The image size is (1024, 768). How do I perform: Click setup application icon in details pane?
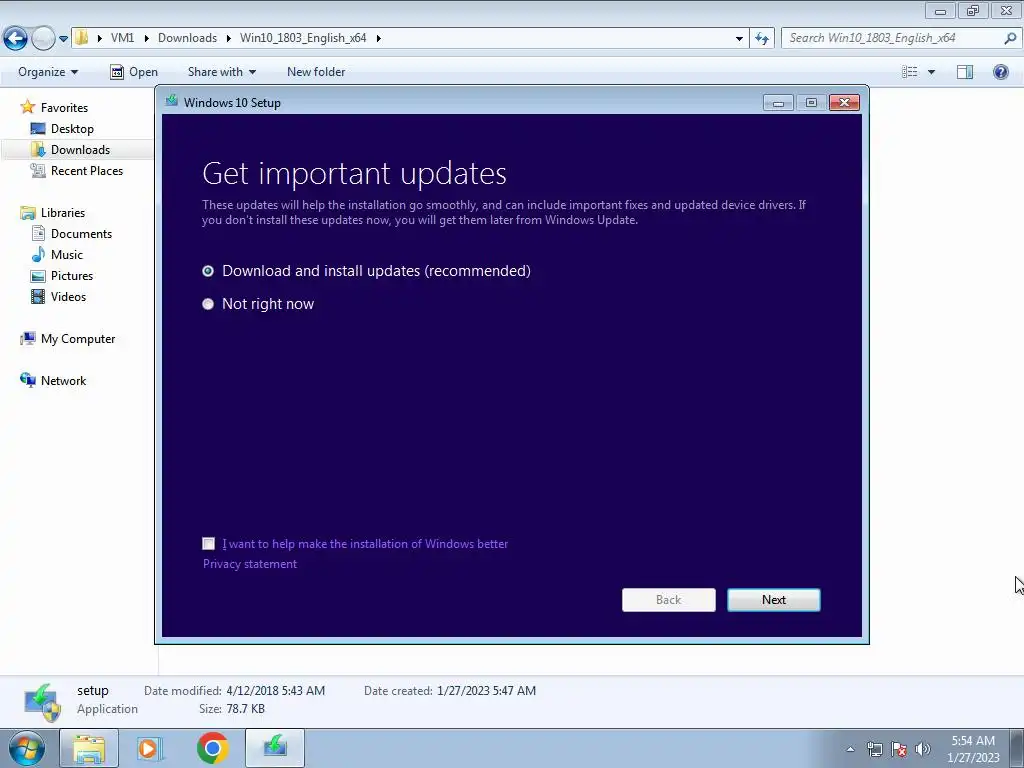tap(42, 701)
